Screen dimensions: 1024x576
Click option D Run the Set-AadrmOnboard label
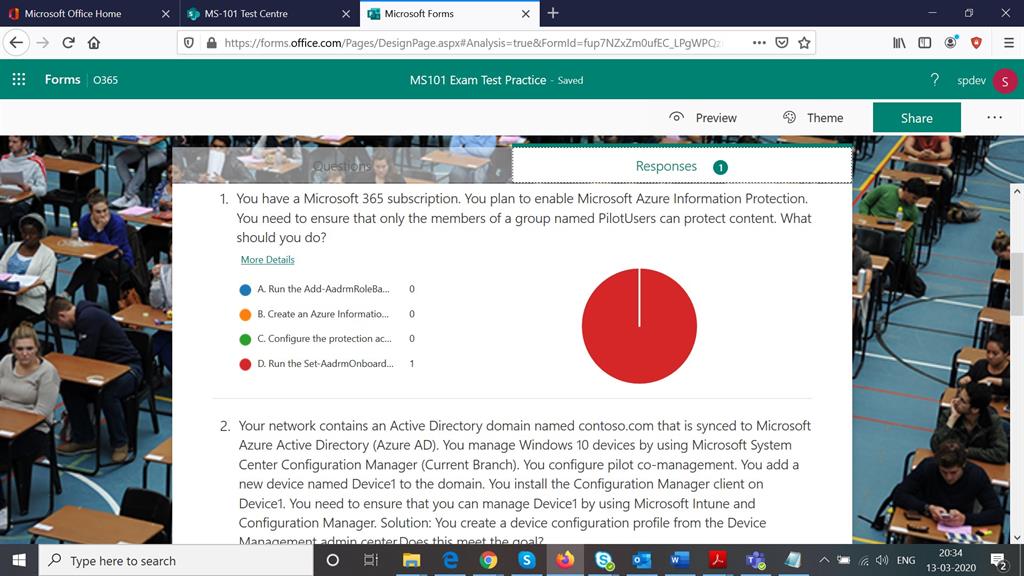click(325, 363)
